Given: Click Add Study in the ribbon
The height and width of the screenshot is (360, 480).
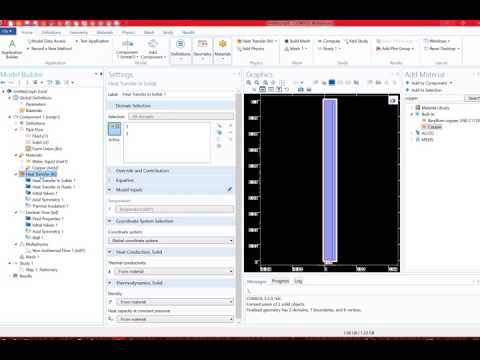Looking at the screenshot, I should pyautogui.click(x=356, y=41).
